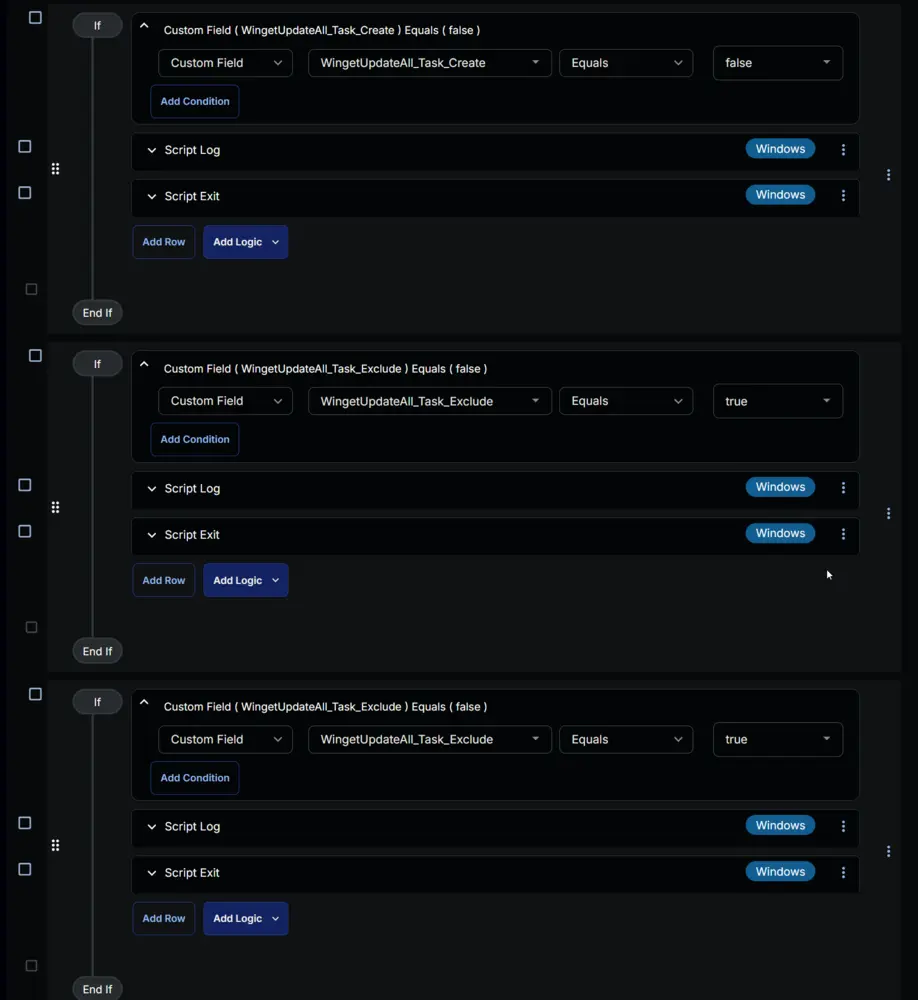918x1000 pixels.
Task: Open Script Log kebab menu in middle If block
Action: pyautogui.click(x=843, y=488)
